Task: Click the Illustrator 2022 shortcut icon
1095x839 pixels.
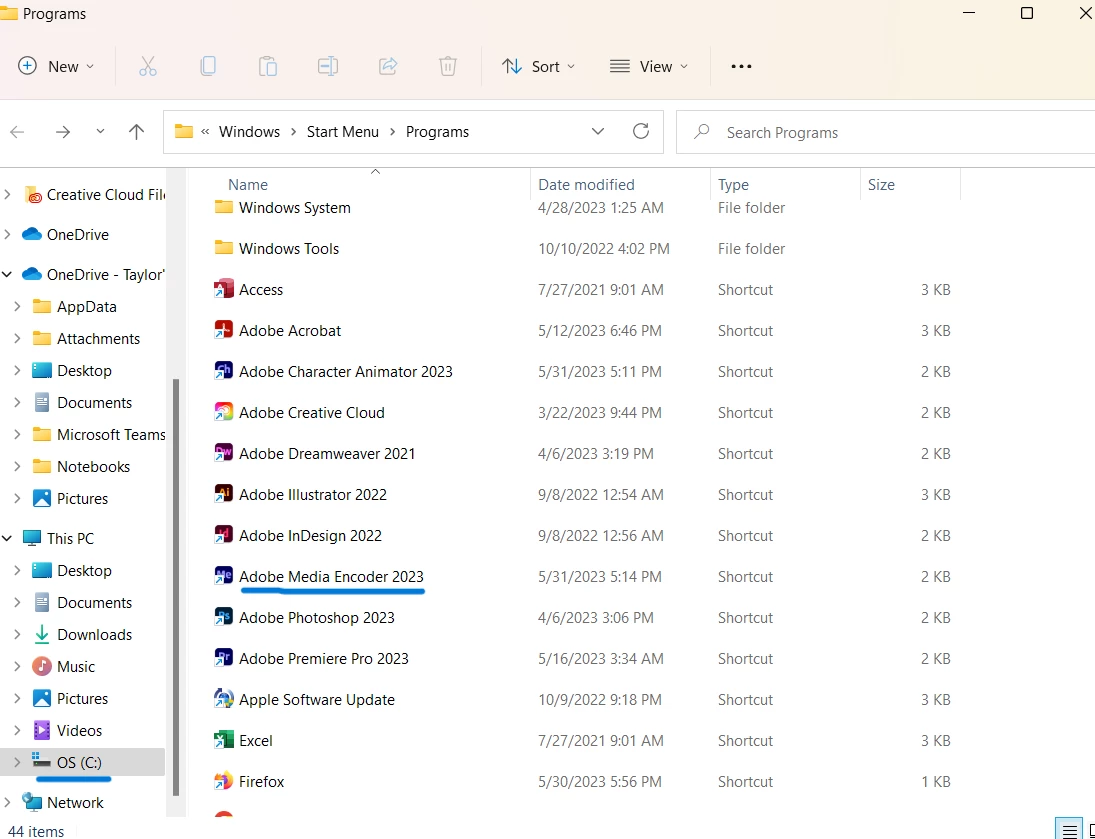Action: (x=223, y=495)
